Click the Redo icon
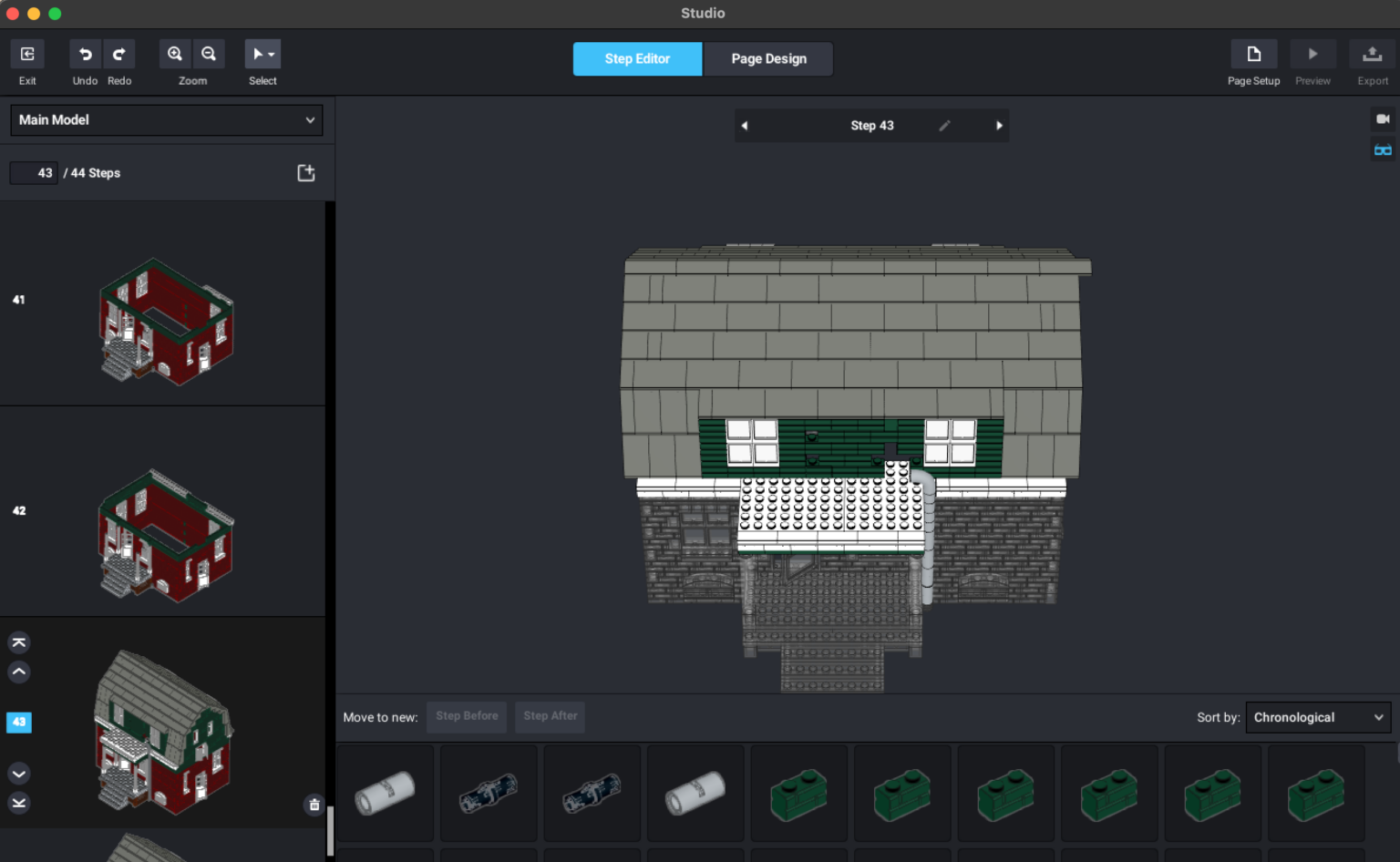This screenshot has height=862, width=1400. click(x=119, y=54)
